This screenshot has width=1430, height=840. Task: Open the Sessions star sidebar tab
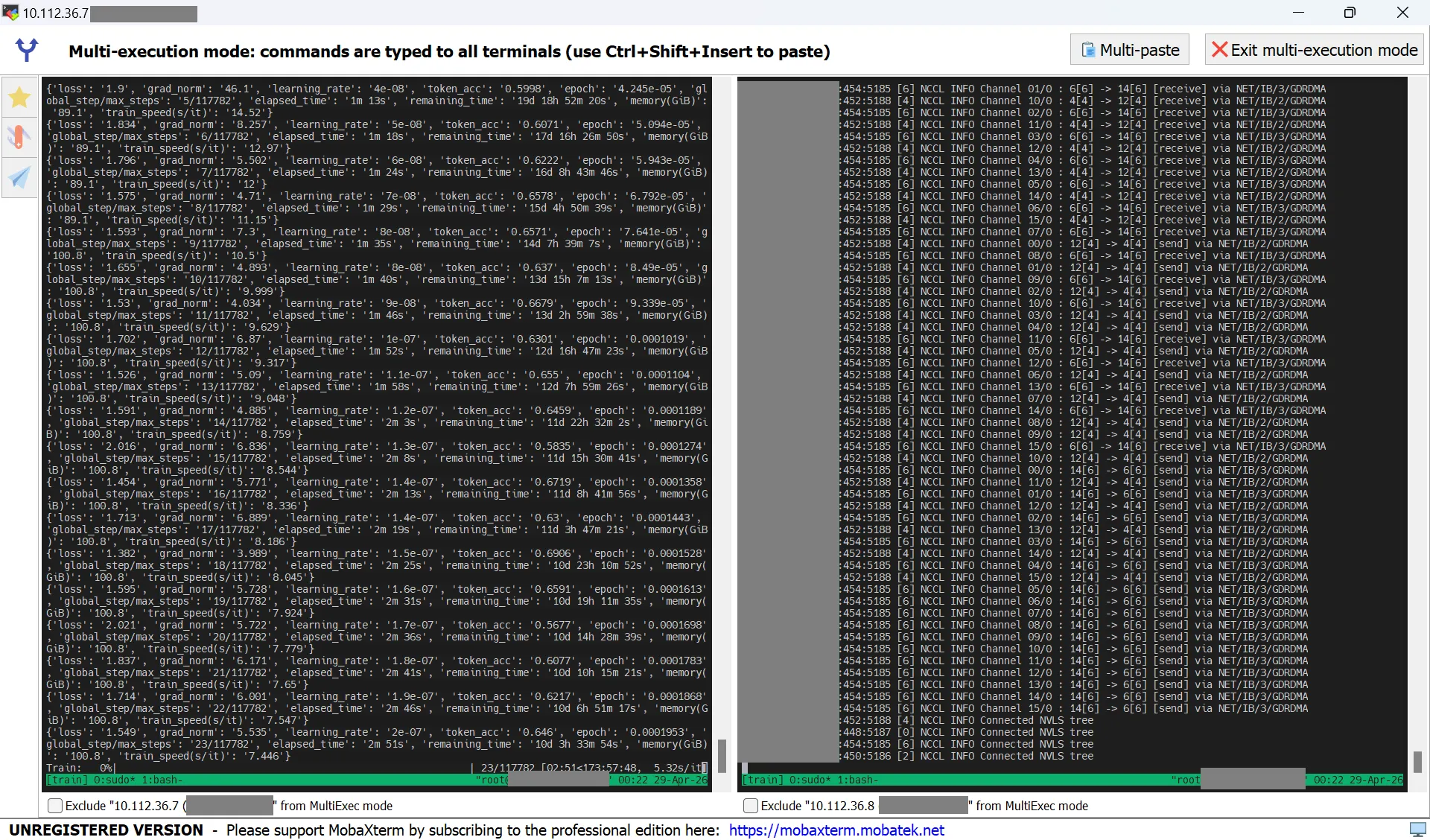19,98
